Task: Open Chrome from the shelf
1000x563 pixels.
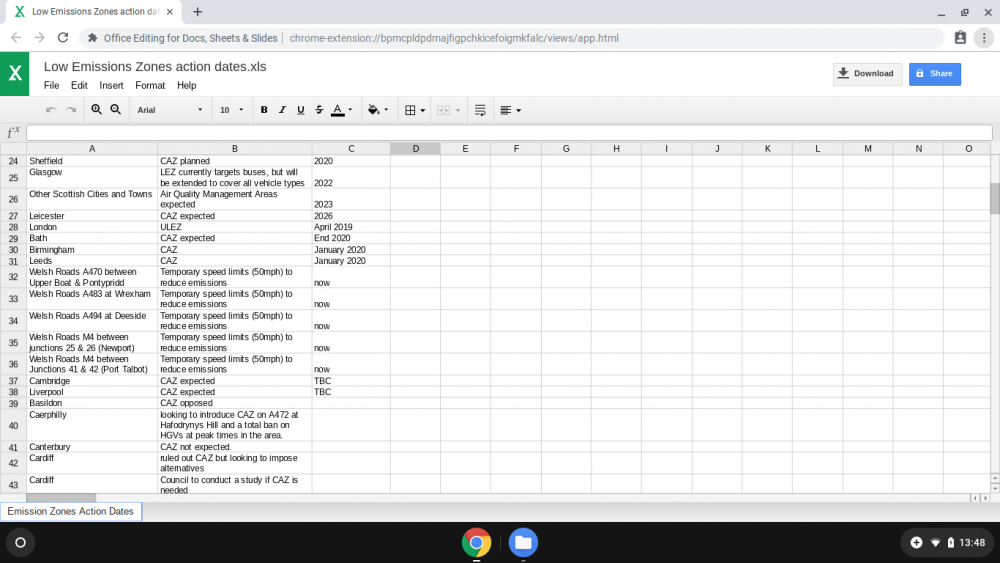Action: 476,543
